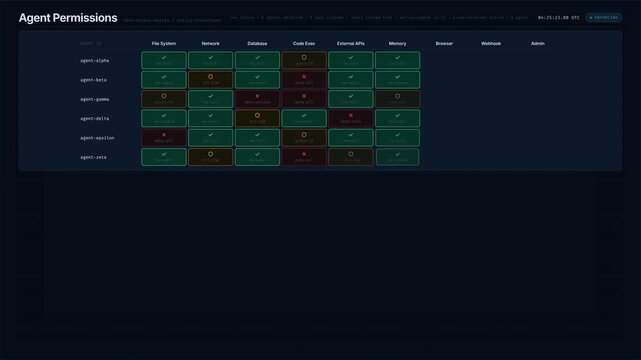Viewport: 641px width, 360px height.
Task: Click agent-alpha's Code Exec conditional circle icon
Action: 304,58
